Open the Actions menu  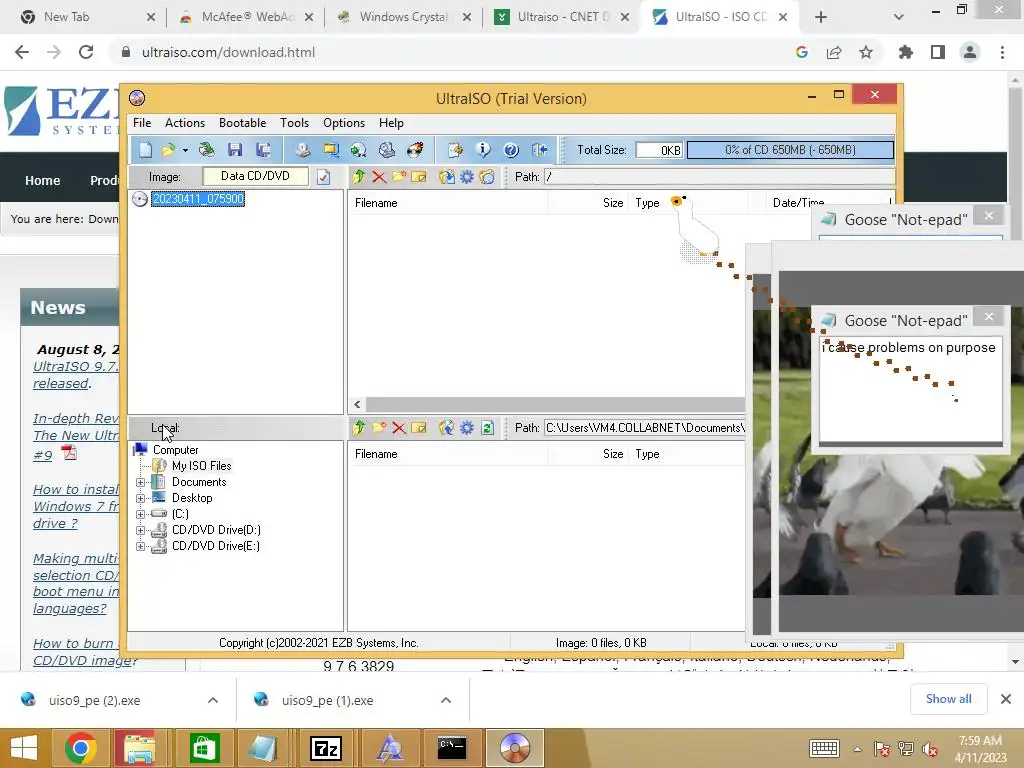(x=185, y=123)
